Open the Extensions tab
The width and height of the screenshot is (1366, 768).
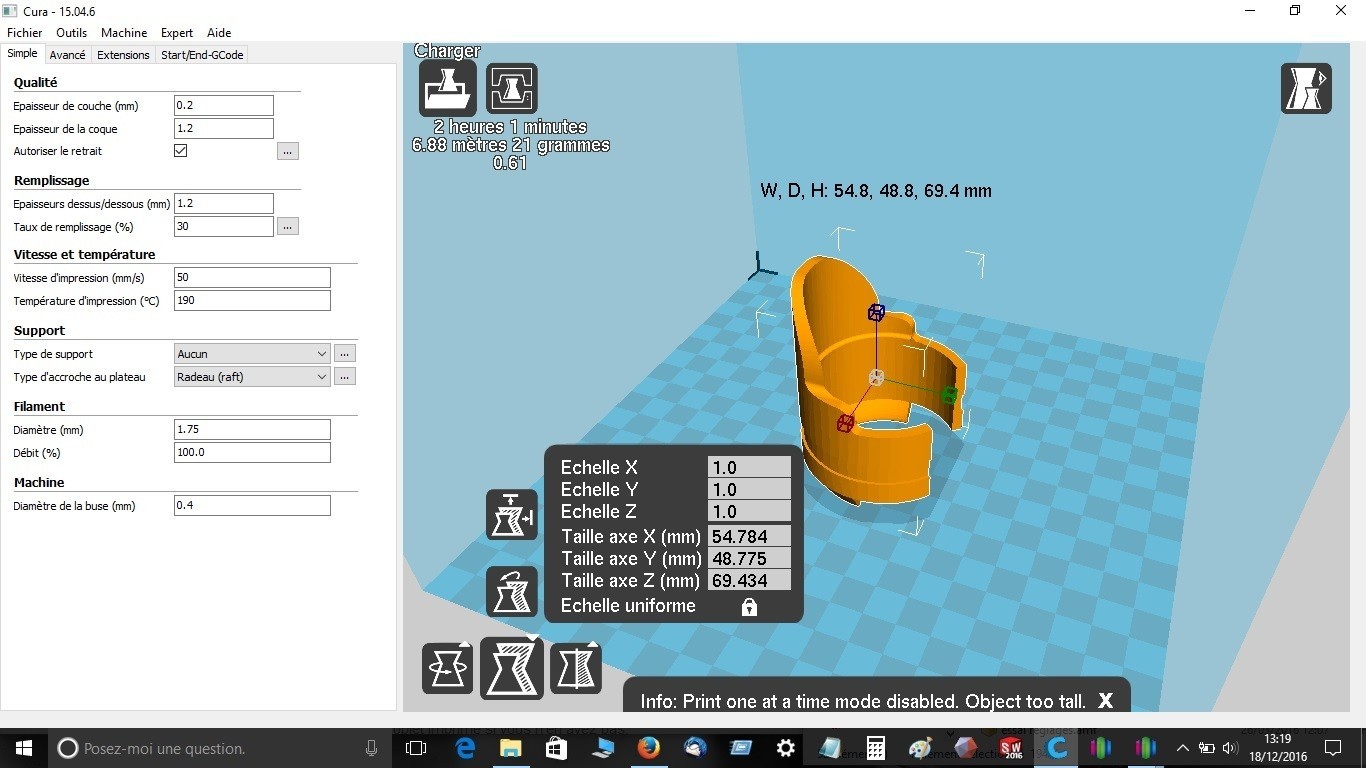pos(123,55)
